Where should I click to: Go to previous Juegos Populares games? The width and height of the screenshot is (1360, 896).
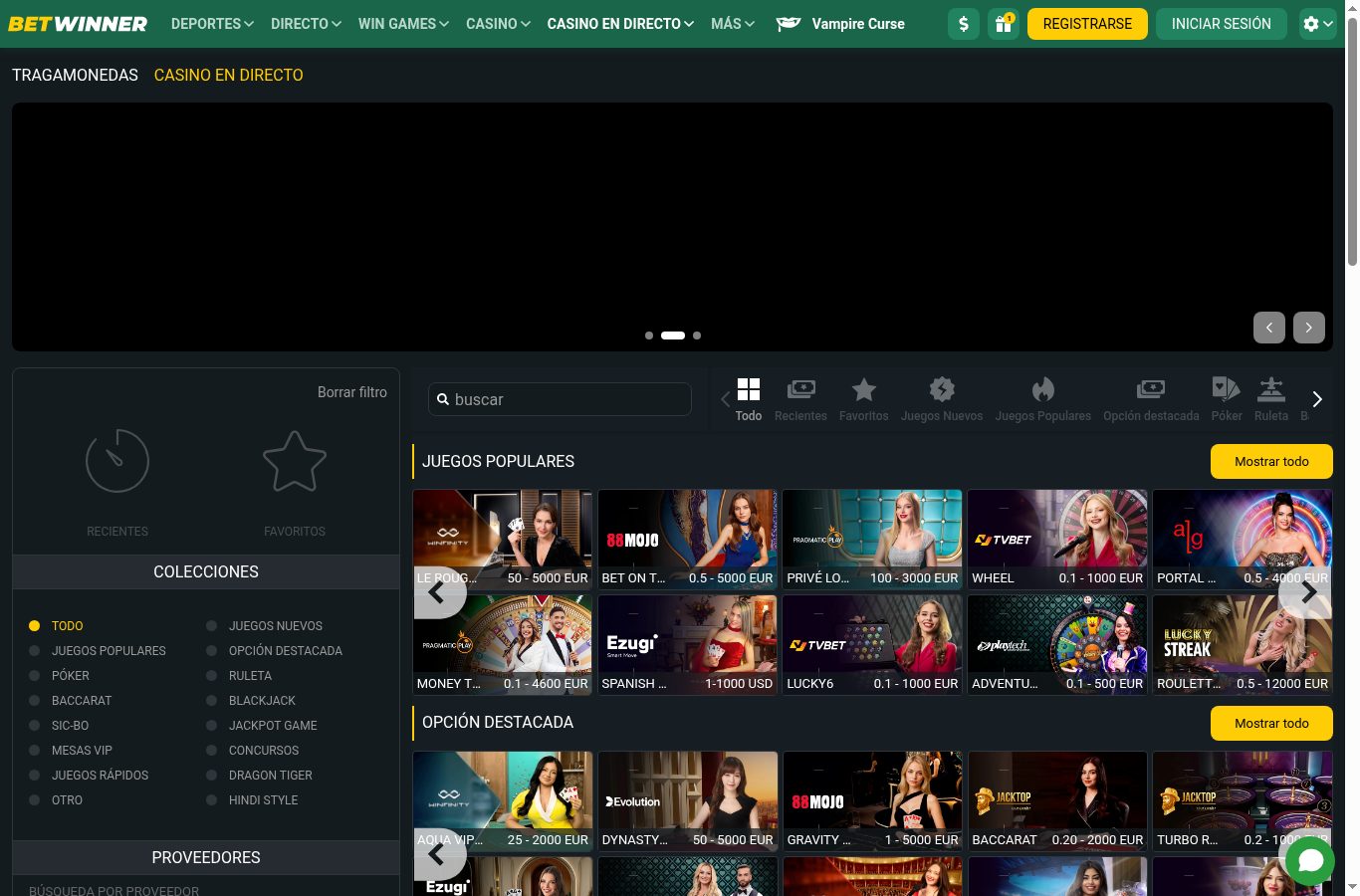pos(439,592)
